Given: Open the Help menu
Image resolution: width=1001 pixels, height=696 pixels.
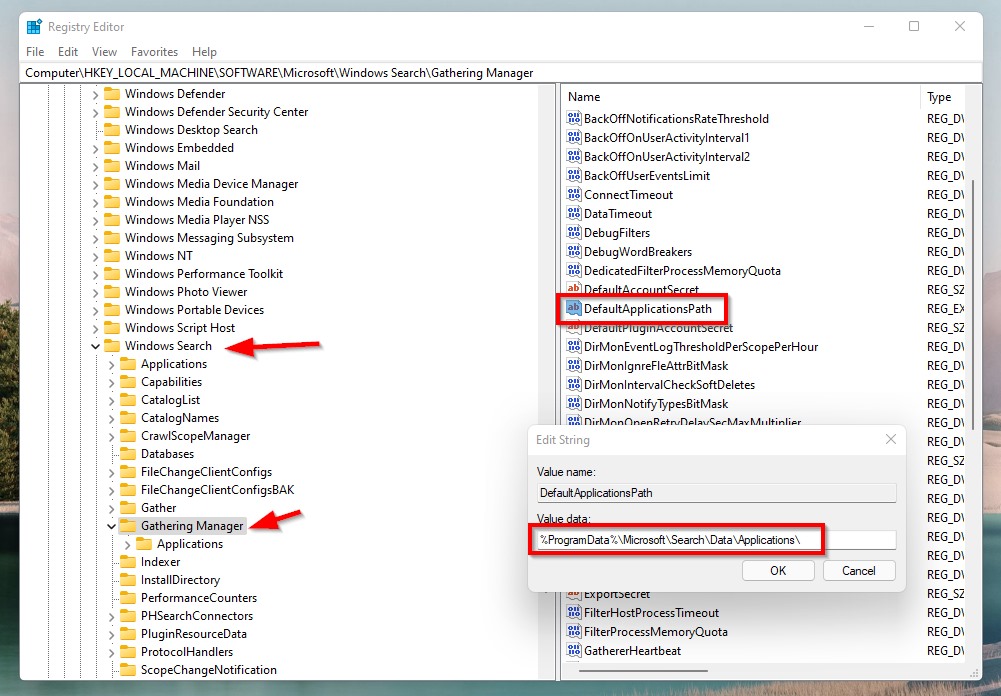Looking at the screenshot, I should [204, 52].
